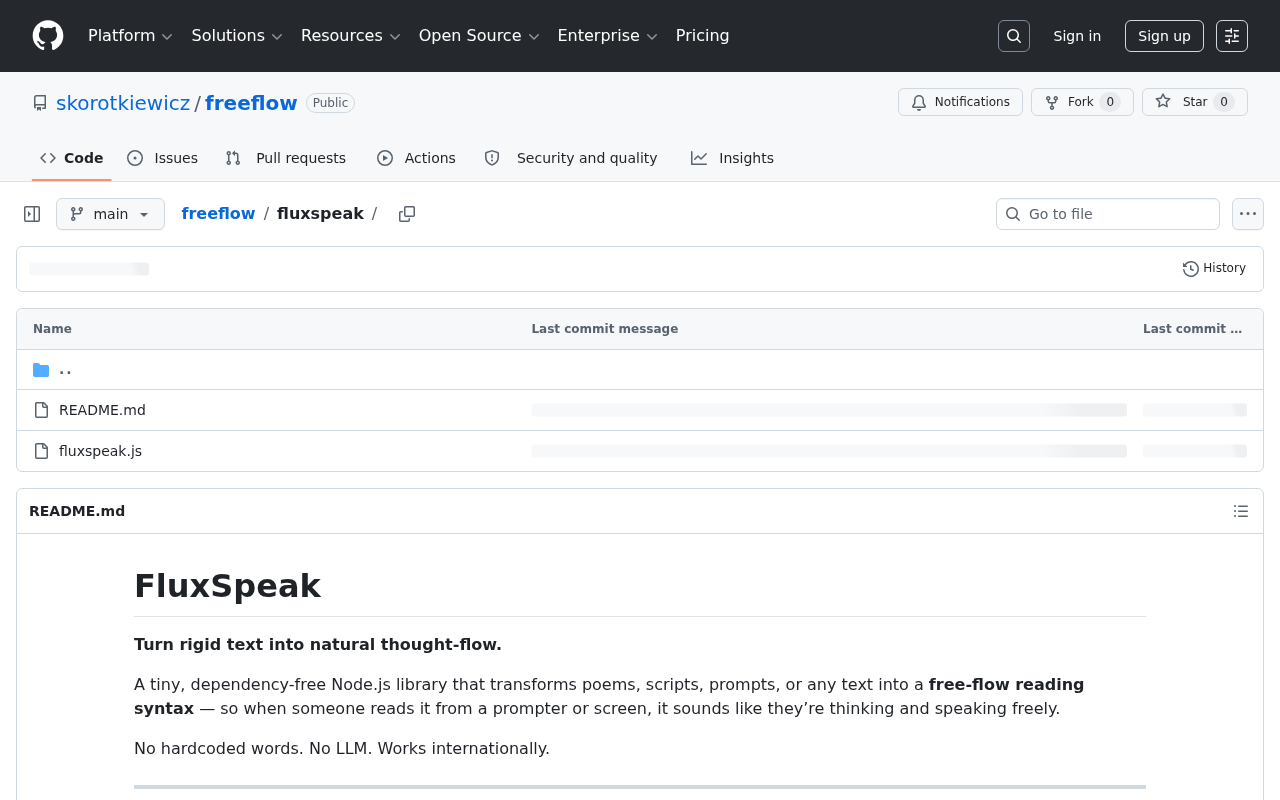Expand the Open Source menu
The image size is (1280, 800).
(479, 36)
